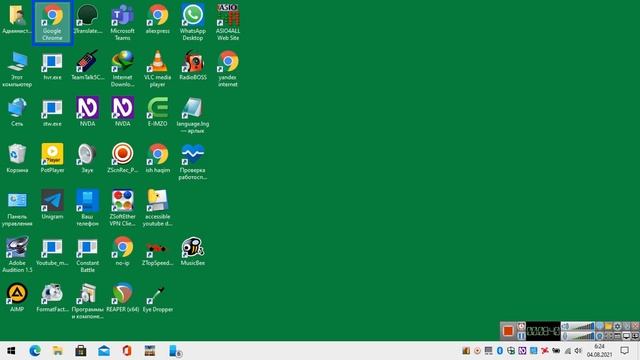
Task: Select the ish haqim Chrome shortcut
Action: [x=158, y=158]
